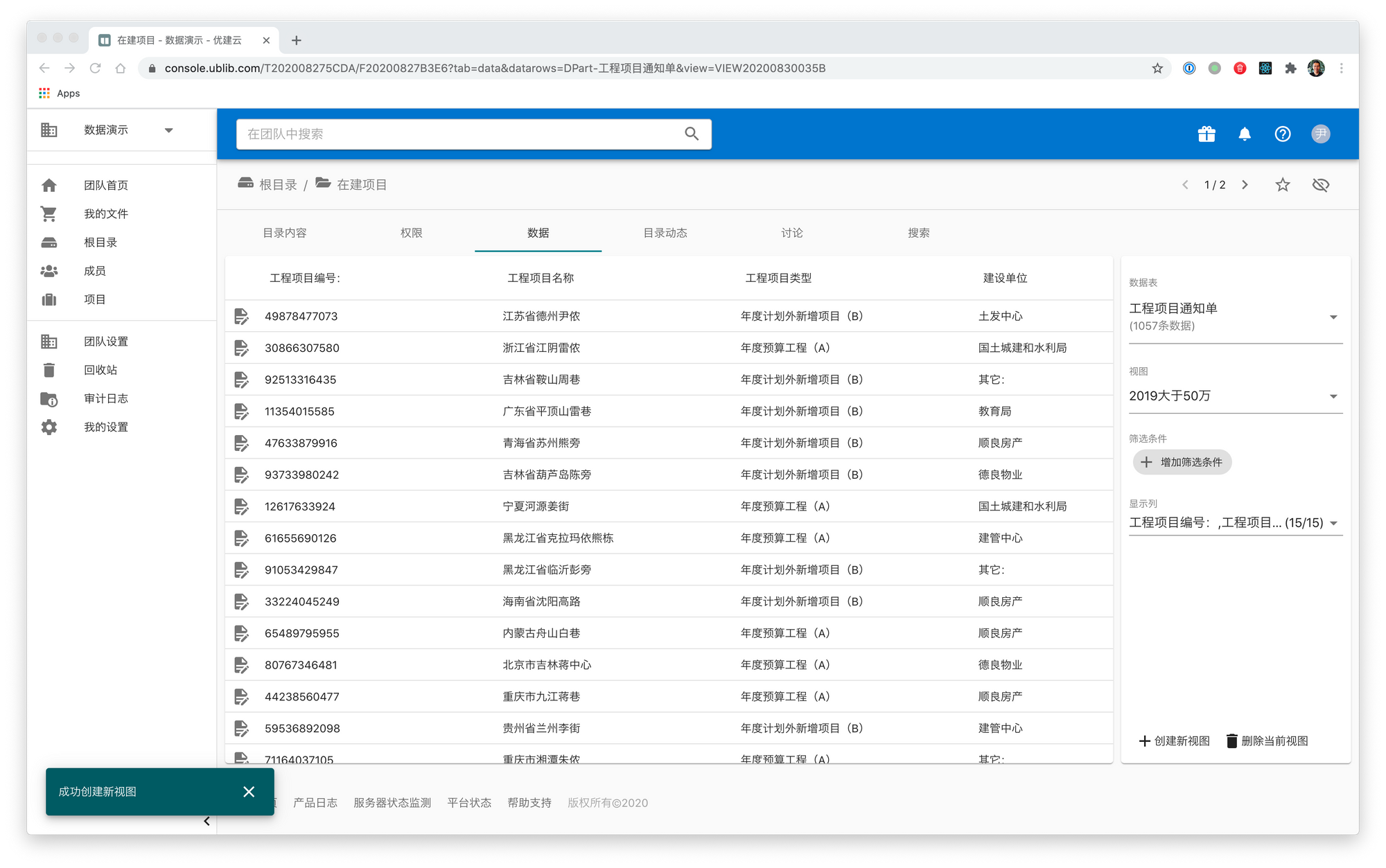Image resolution: width=1386 pixels, height=868 pixels.
Task: Open the help question mark icon
Action: (1283, 134)
